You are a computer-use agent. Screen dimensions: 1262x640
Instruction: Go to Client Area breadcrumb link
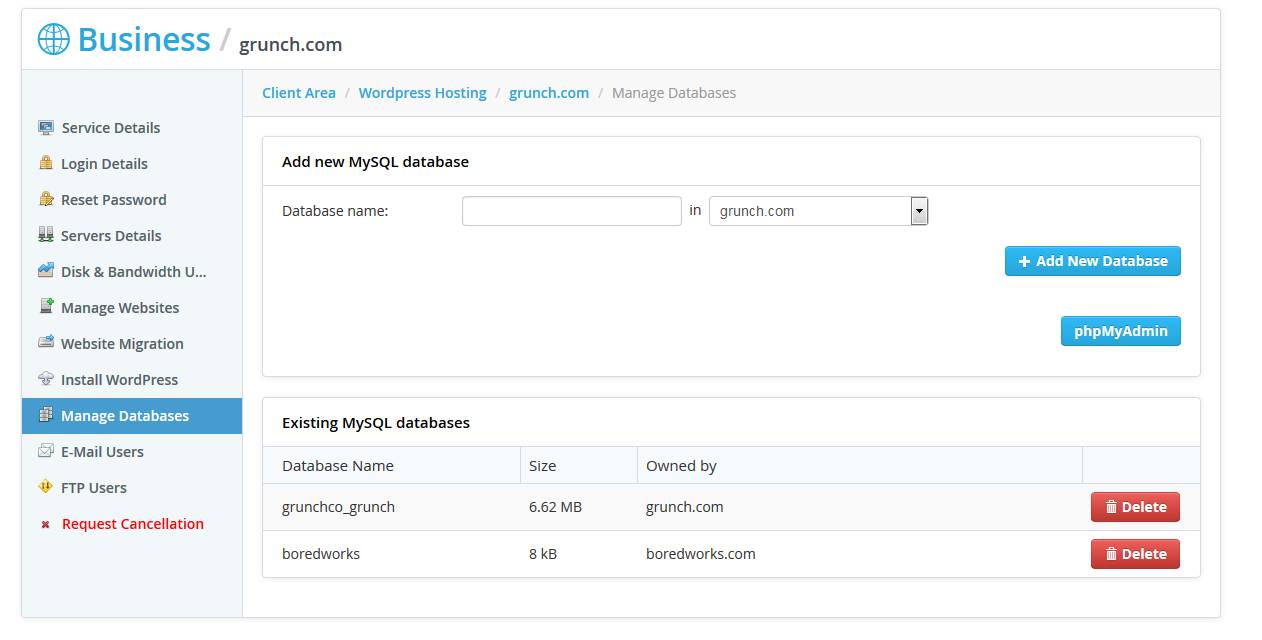(298, 93)
